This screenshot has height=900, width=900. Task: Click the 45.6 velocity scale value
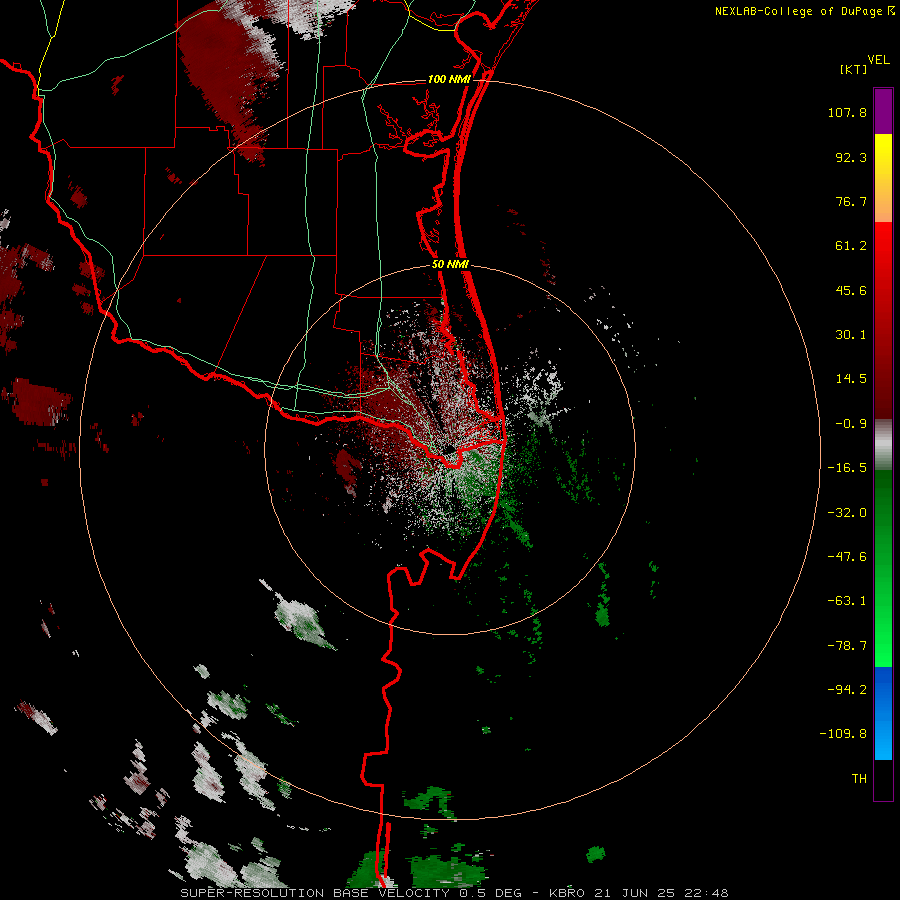pos(851,290)
